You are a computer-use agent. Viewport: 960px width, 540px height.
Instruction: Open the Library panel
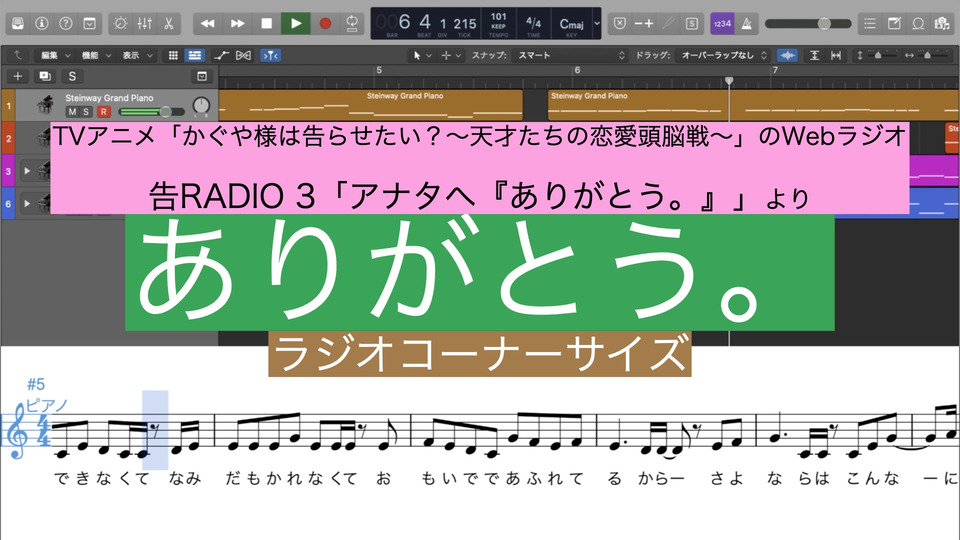point(18,23)
